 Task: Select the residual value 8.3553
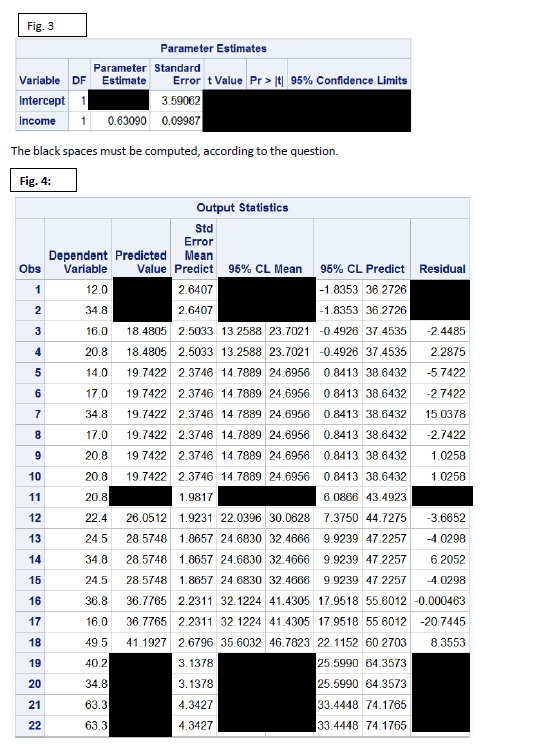point(448,642)
